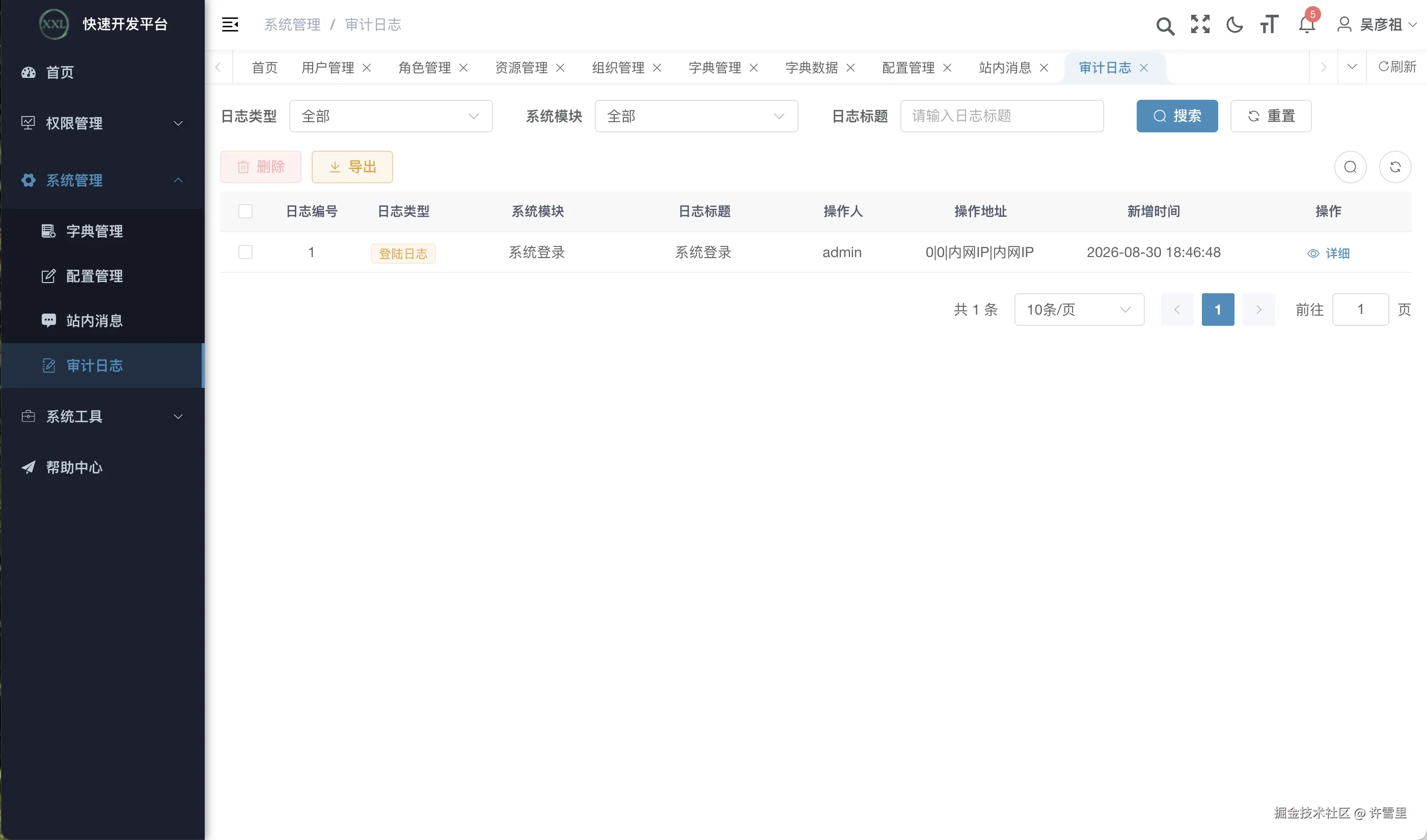
Task: Close the 用户管理 tab
Action: click(x=367, y=68)
